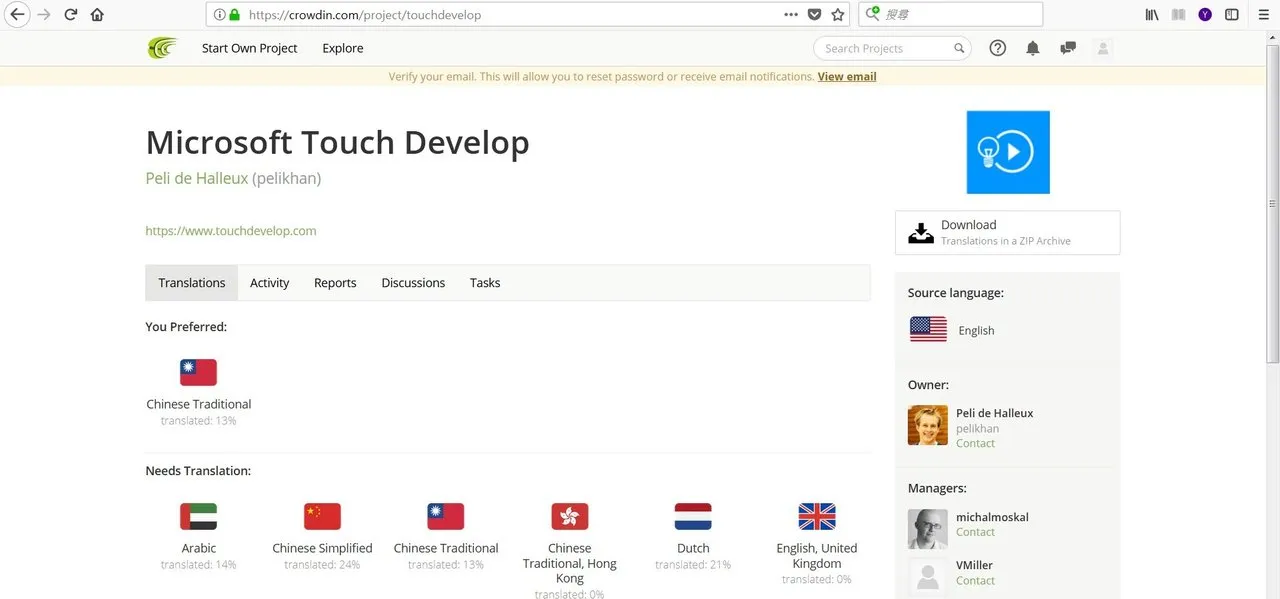The image size is (1280, 599).
Task: Bookmark this page with the star icon
Action: [838, 15]
